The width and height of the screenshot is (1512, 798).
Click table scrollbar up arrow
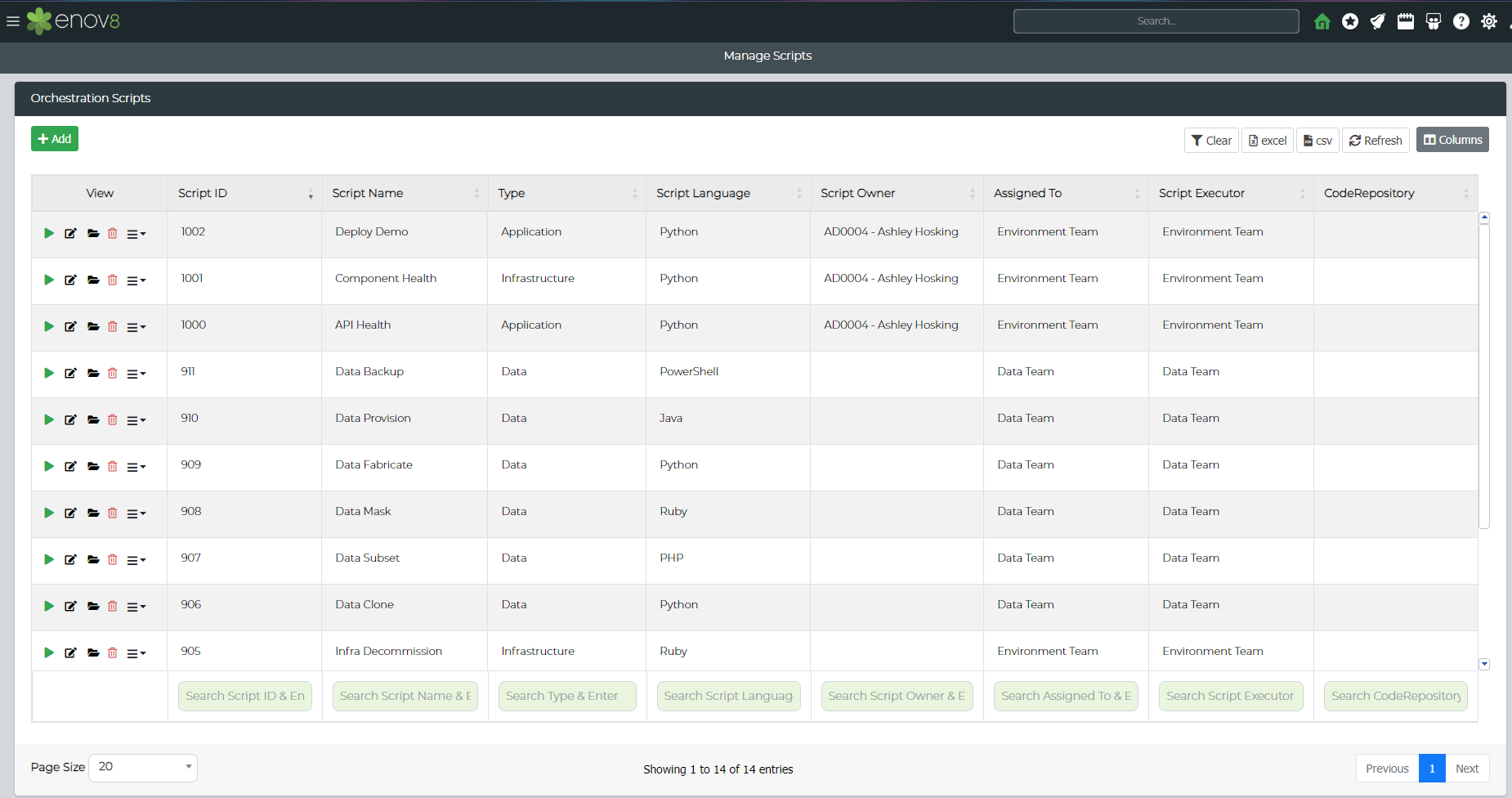pyautogui.click(x=1484, y=217)
